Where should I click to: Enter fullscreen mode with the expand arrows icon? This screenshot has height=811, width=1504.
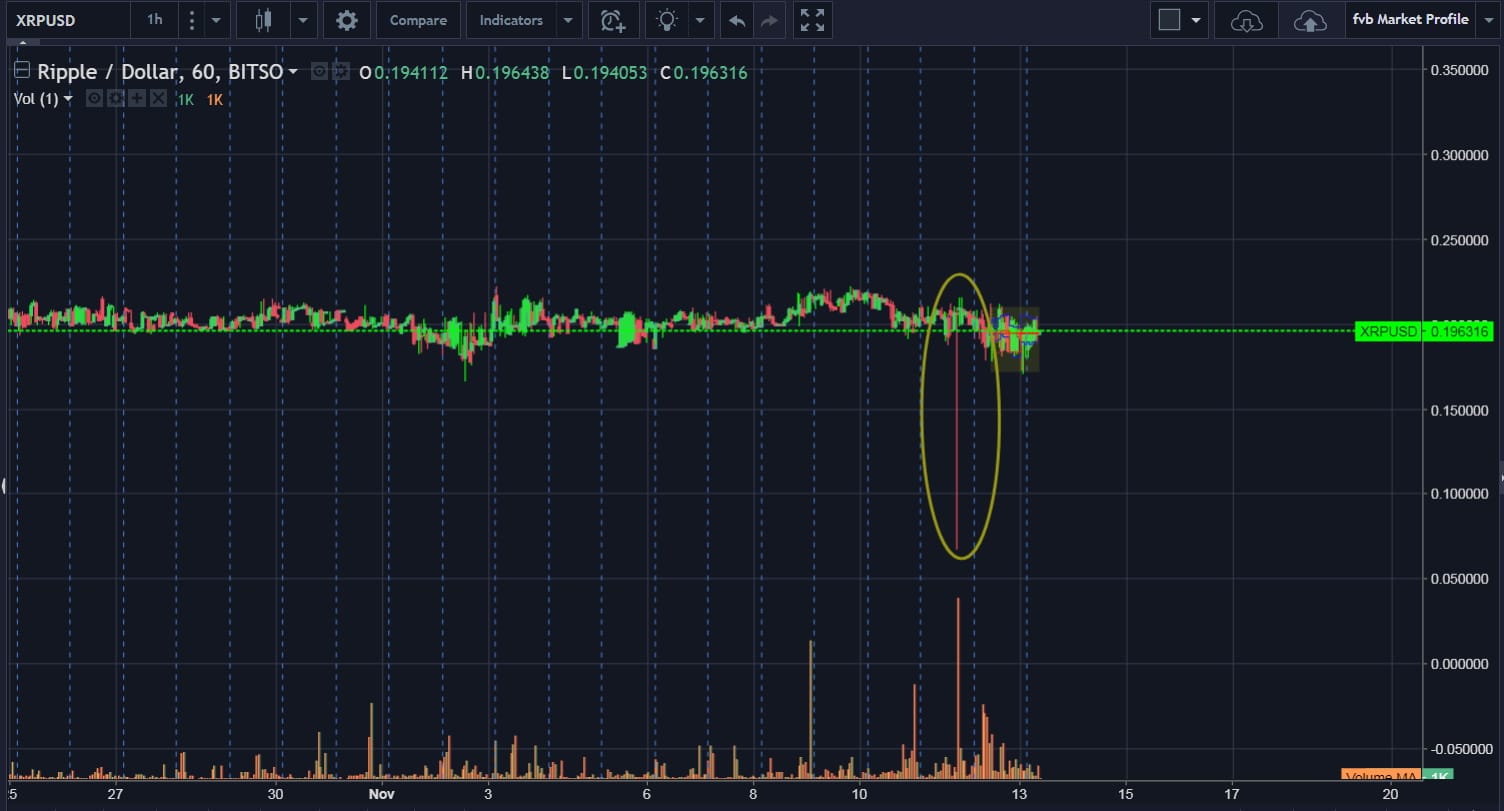tap(813, 20)
